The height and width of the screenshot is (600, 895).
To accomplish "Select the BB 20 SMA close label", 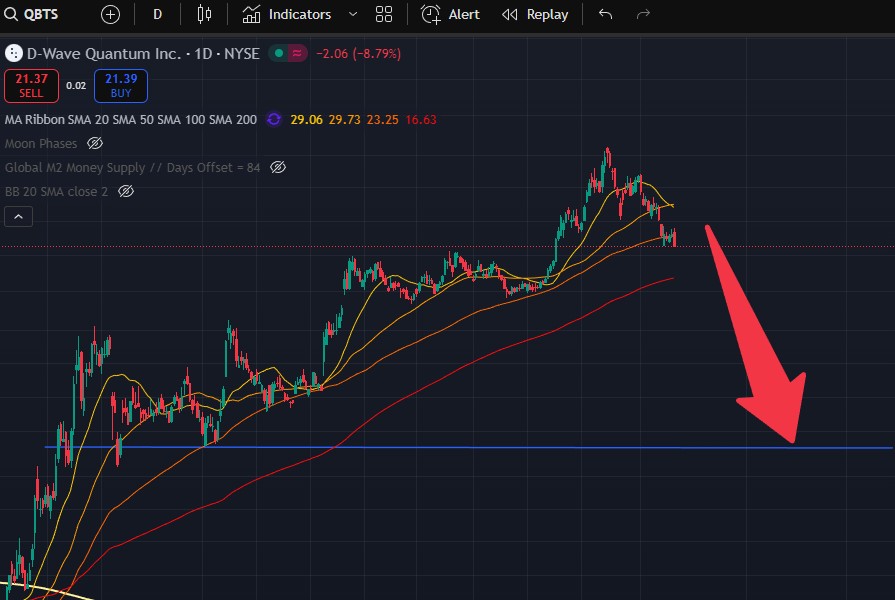I will click(x=57, y=192).
